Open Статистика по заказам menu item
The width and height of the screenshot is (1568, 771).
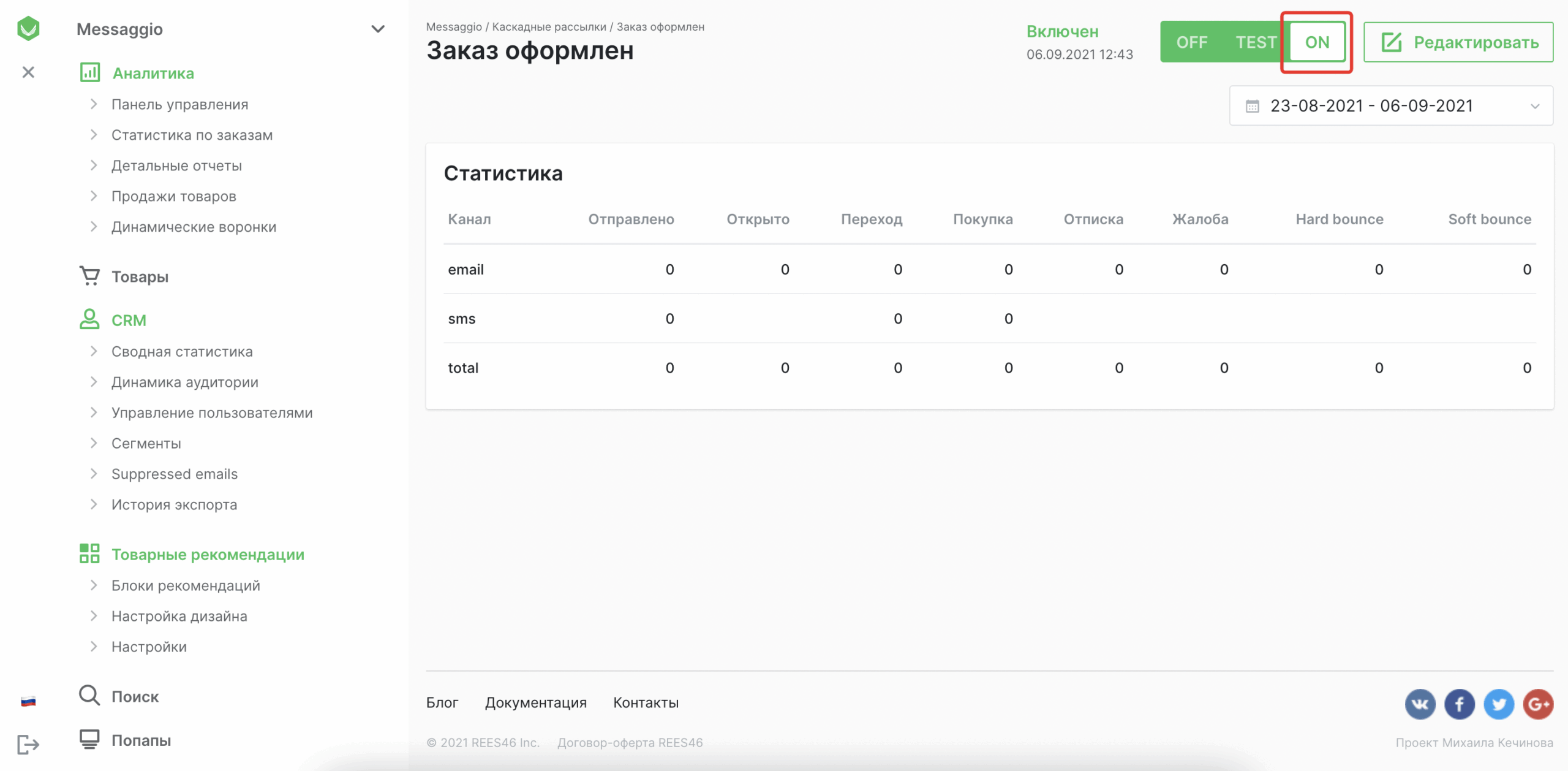[192, 135]
